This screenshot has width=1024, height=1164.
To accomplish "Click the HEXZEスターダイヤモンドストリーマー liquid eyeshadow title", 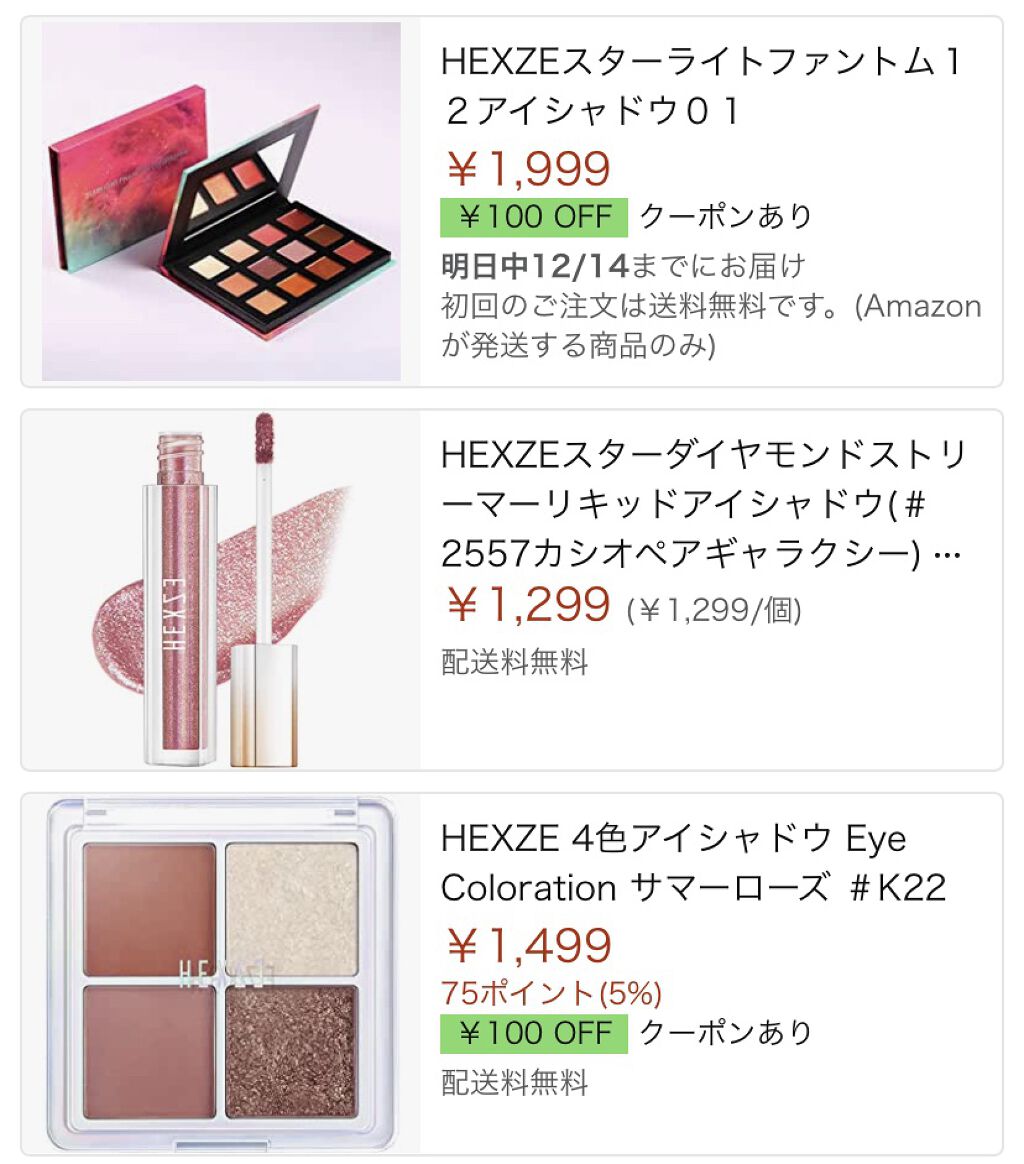I will pyautogui.click(x=704, y=504).
